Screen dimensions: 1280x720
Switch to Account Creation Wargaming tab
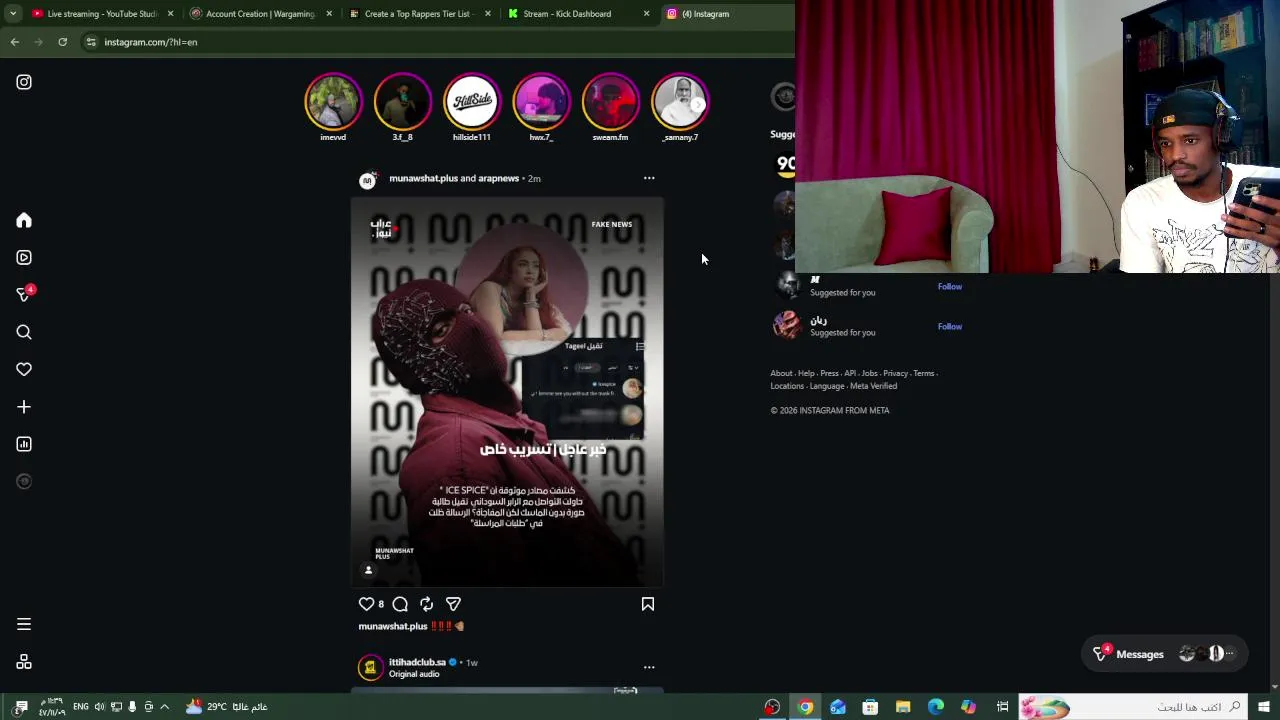[x=260, y=14]
